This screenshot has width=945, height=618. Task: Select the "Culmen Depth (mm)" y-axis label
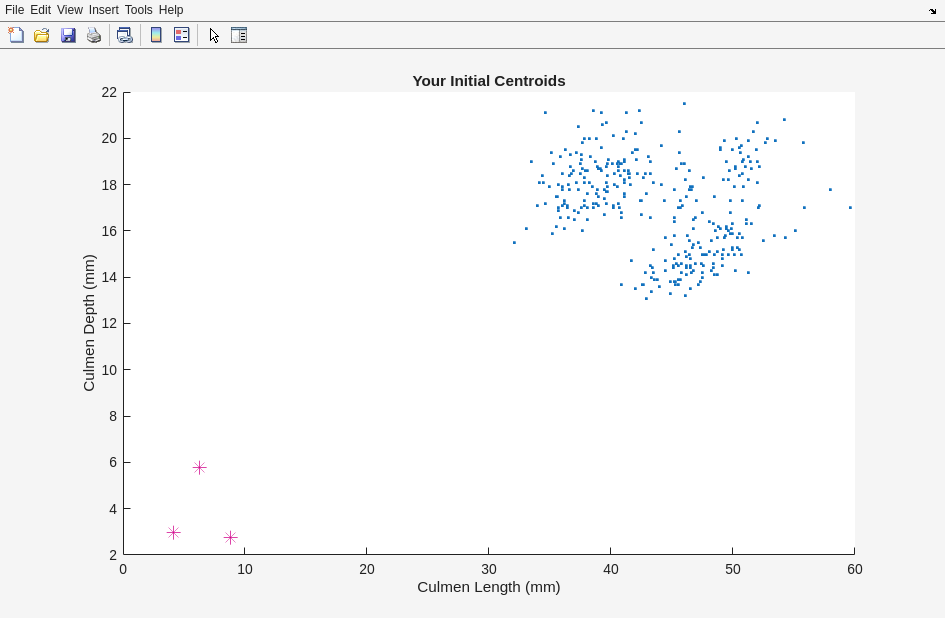pyautogui.click(x=89, y=323)
